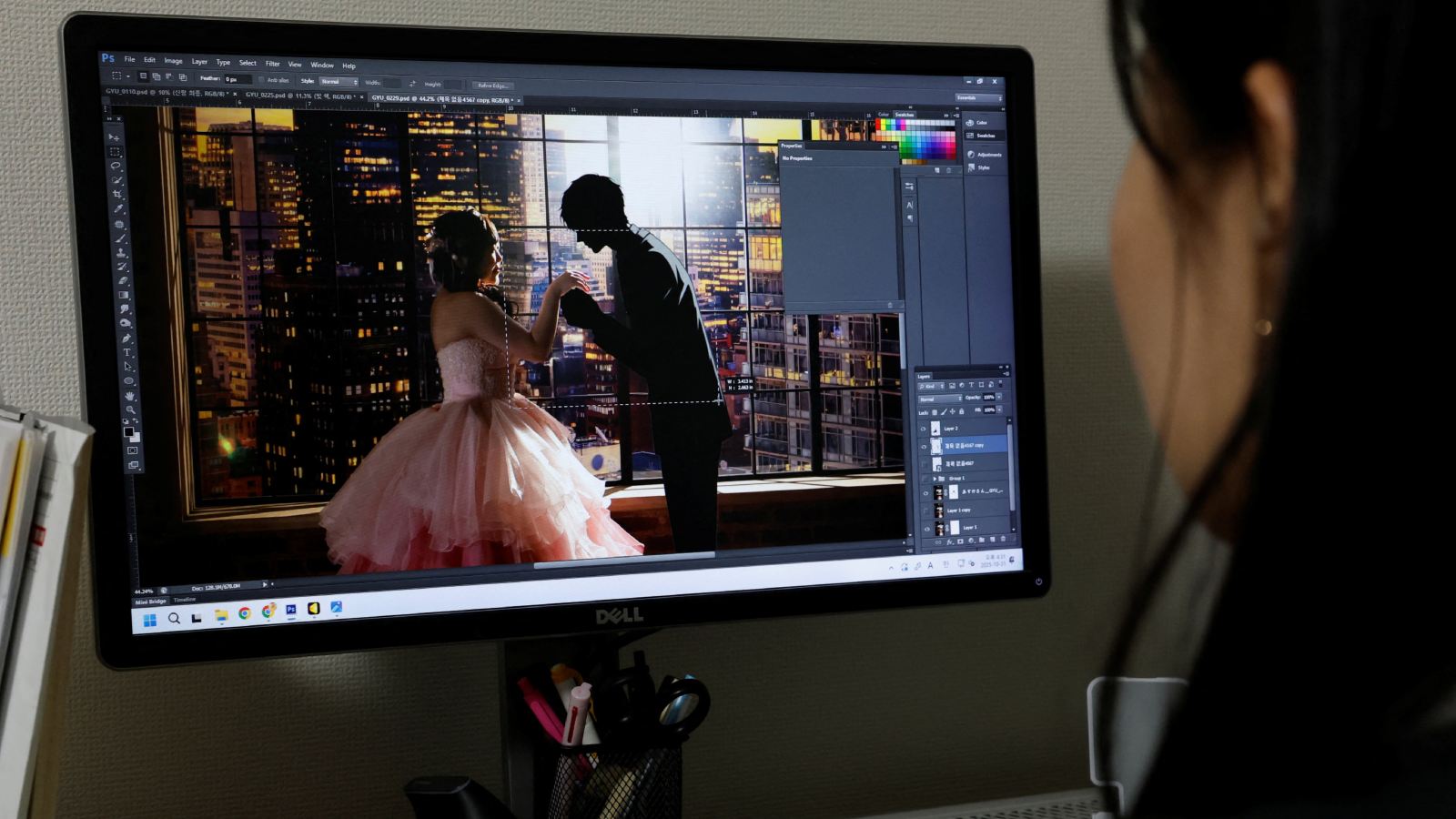1456x819 pixels.
Task: Open the Filter menu
Action: 272,64
